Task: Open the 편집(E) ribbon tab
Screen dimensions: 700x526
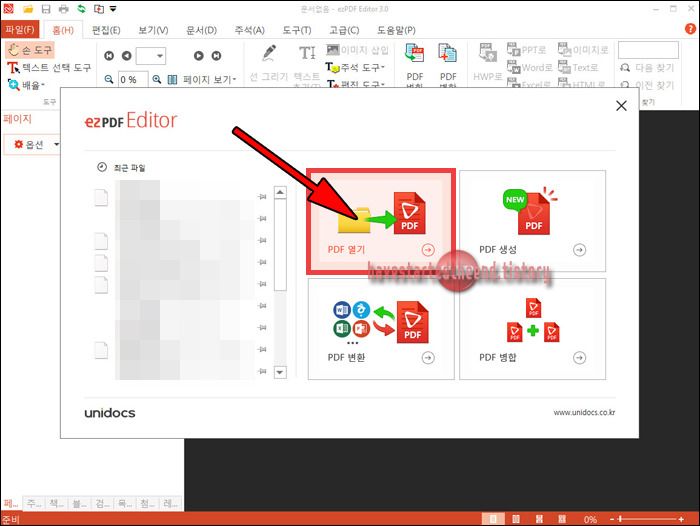Action: coord(106,30)
